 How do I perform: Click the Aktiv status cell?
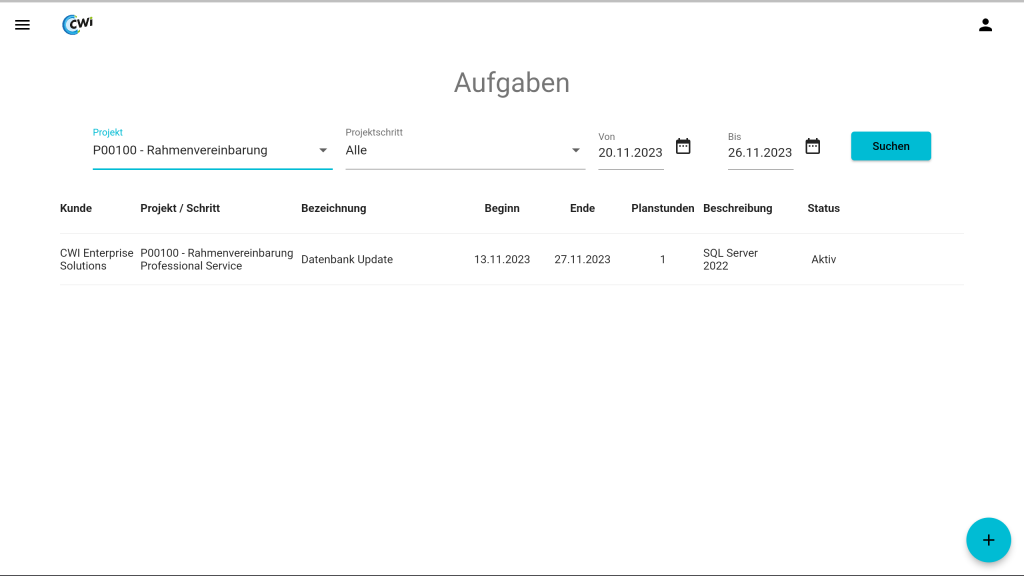823,260
